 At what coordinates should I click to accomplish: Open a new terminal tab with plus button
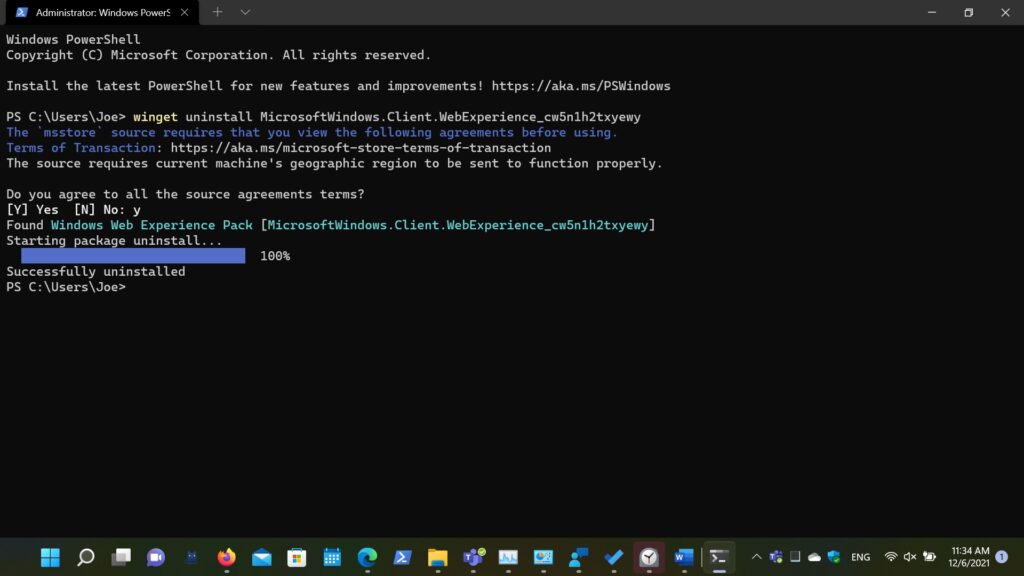217,12
